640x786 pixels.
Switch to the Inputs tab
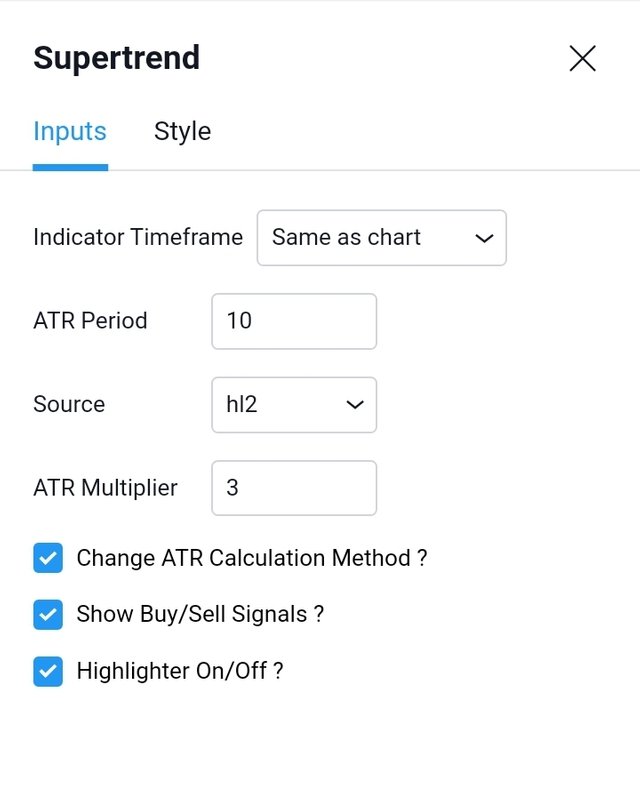70,132
